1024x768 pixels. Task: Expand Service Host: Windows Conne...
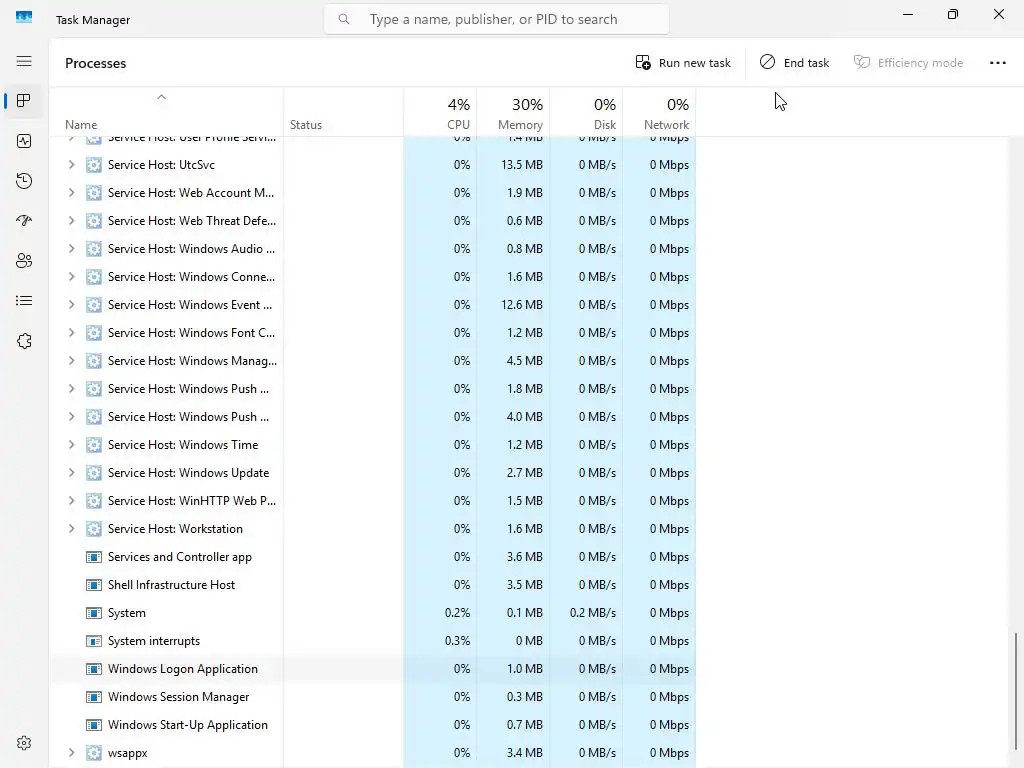coord(71,277)
